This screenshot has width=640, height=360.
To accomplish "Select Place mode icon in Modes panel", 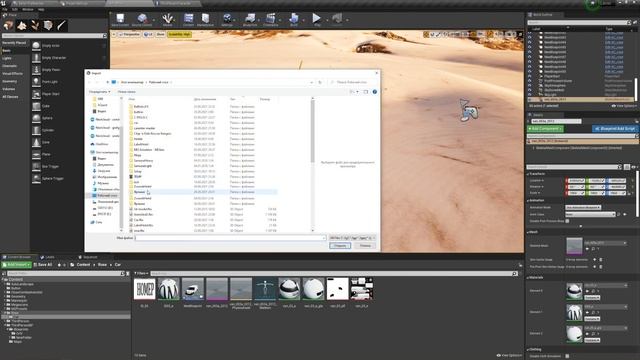I will [8, 25].
